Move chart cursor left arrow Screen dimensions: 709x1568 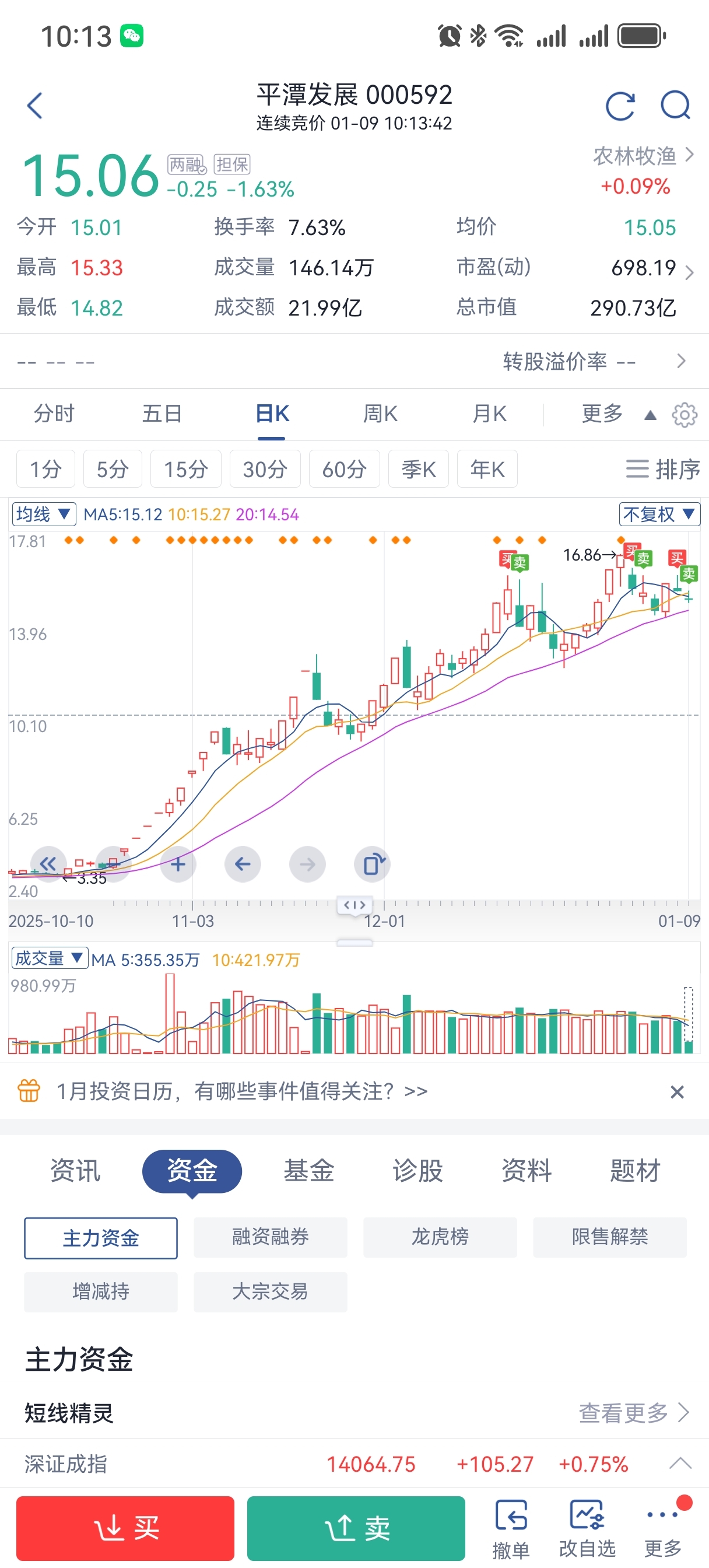242,864
